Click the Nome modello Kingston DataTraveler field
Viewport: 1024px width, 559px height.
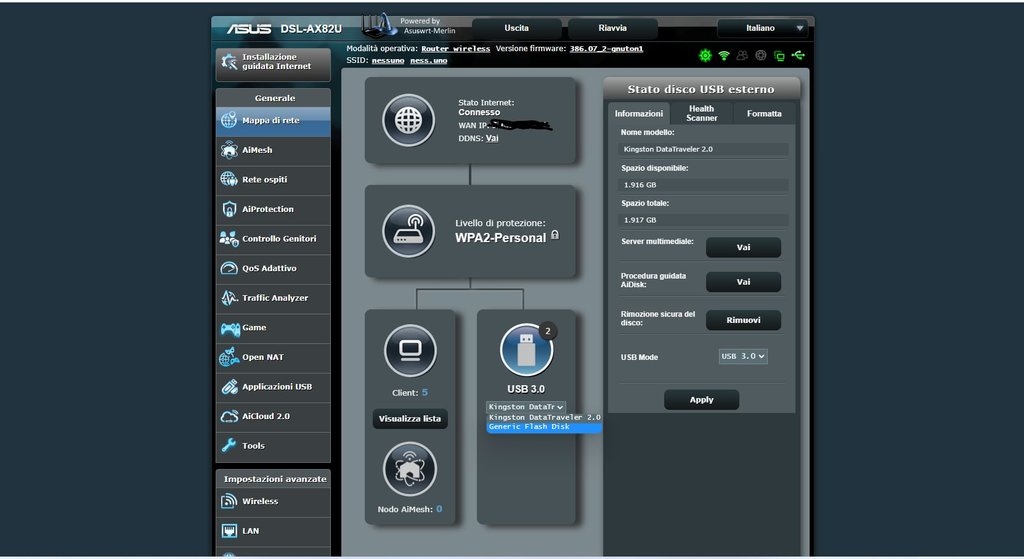click(703, 149)
